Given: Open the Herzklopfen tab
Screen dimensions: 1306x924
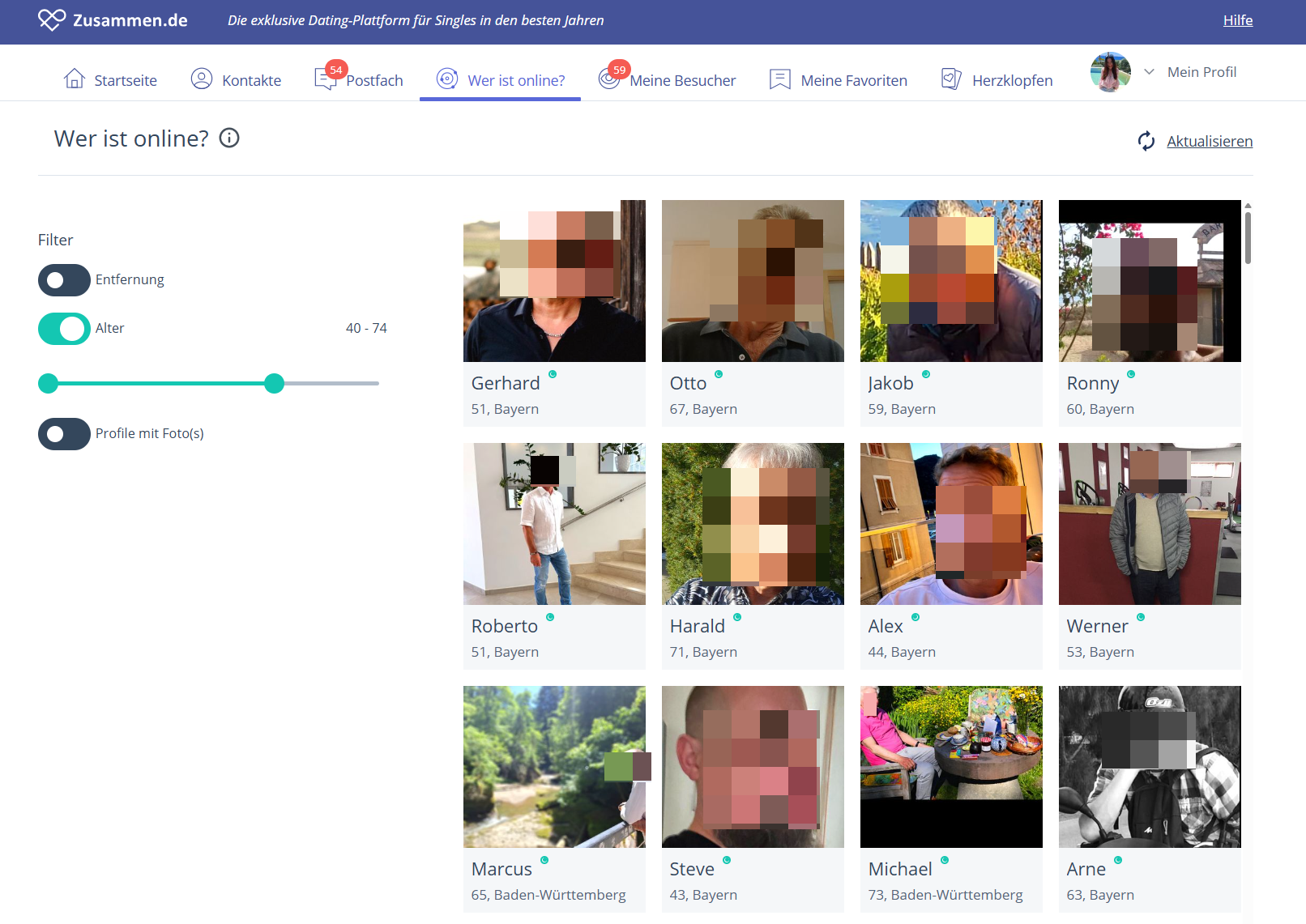Looking at the screenshot, I should pos(997,80).
